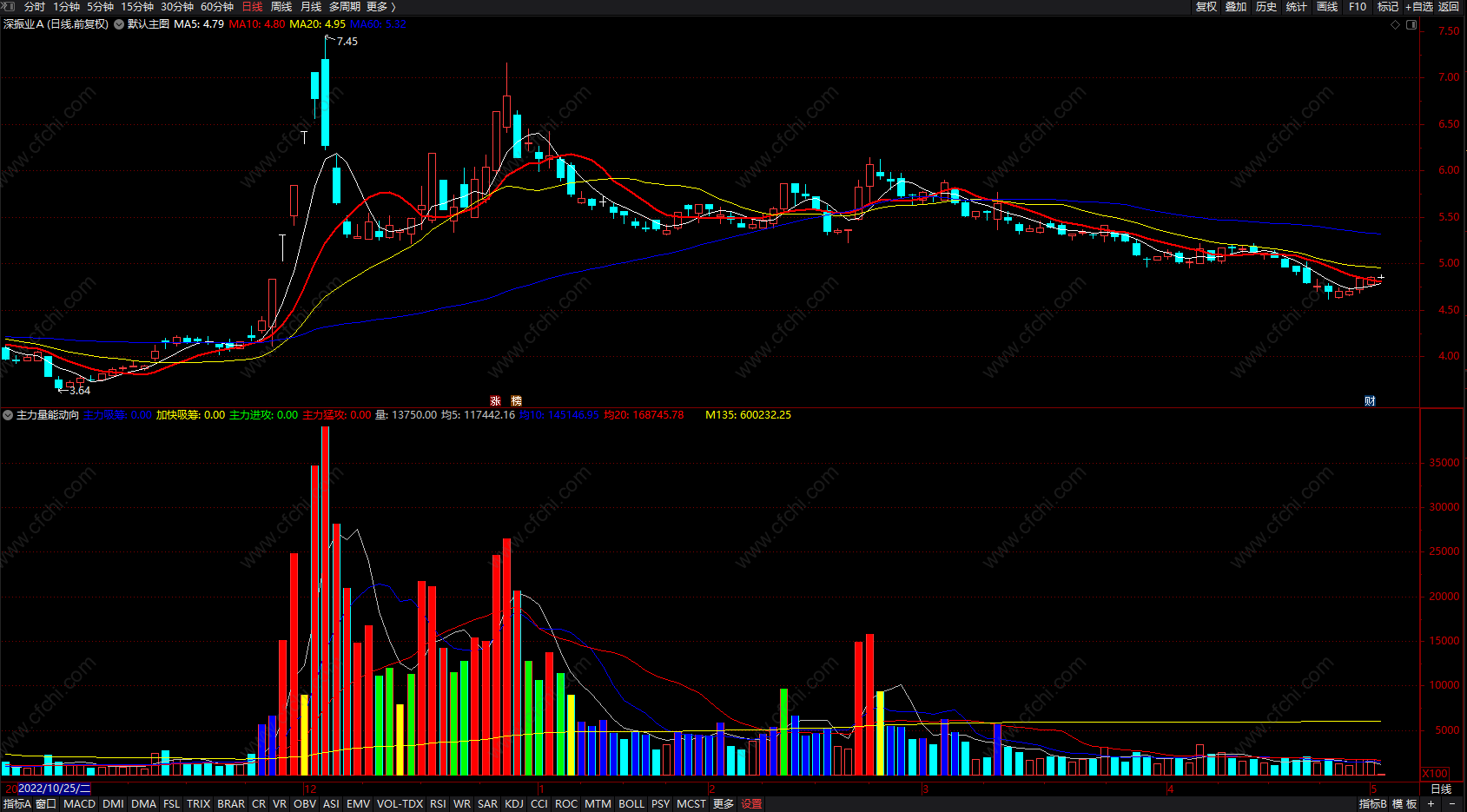The image size is (1467, 812).
Task: Select the 15分钟 period
Action: click(137, 7)
